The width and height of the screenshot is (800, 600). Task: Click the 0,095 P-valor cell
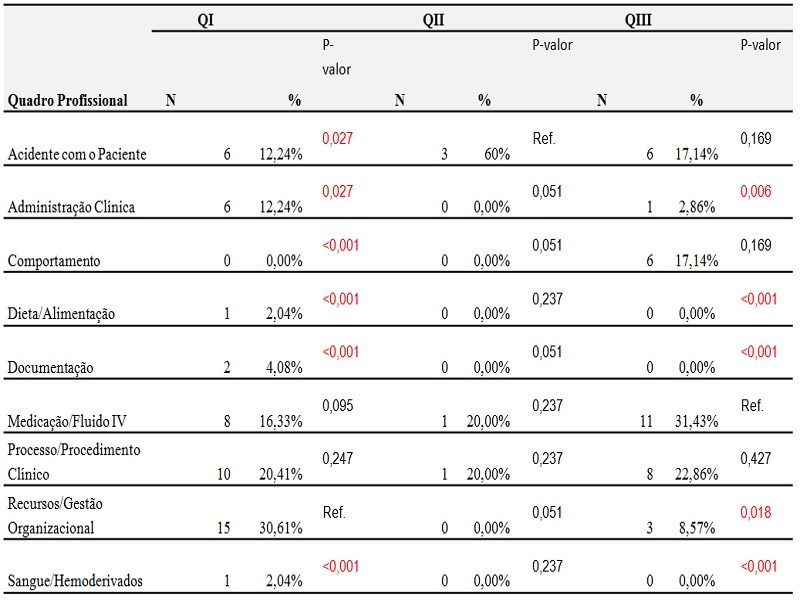336,405
